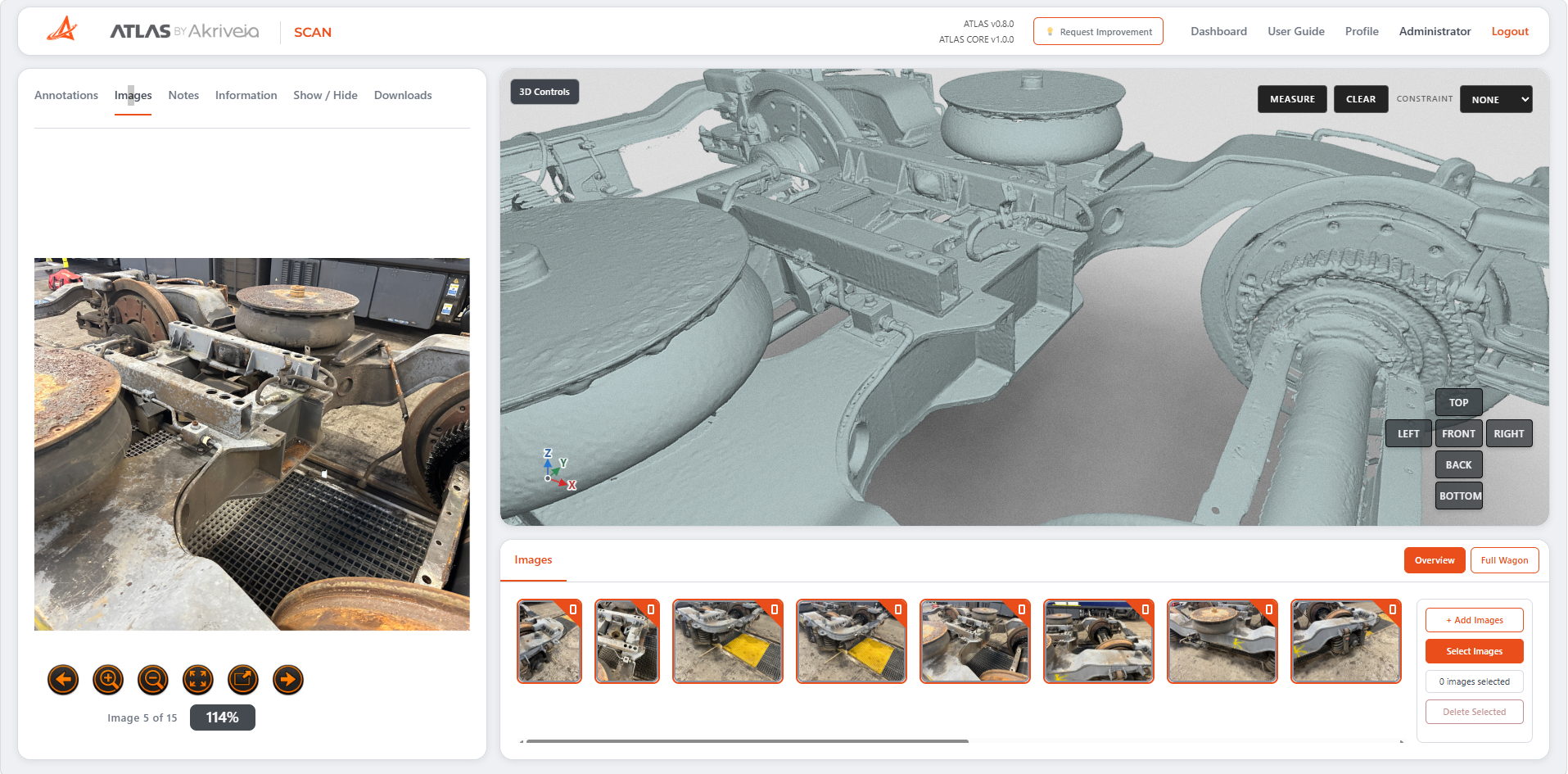Show the Full Wagon image set

click(x=1505, y=560)
